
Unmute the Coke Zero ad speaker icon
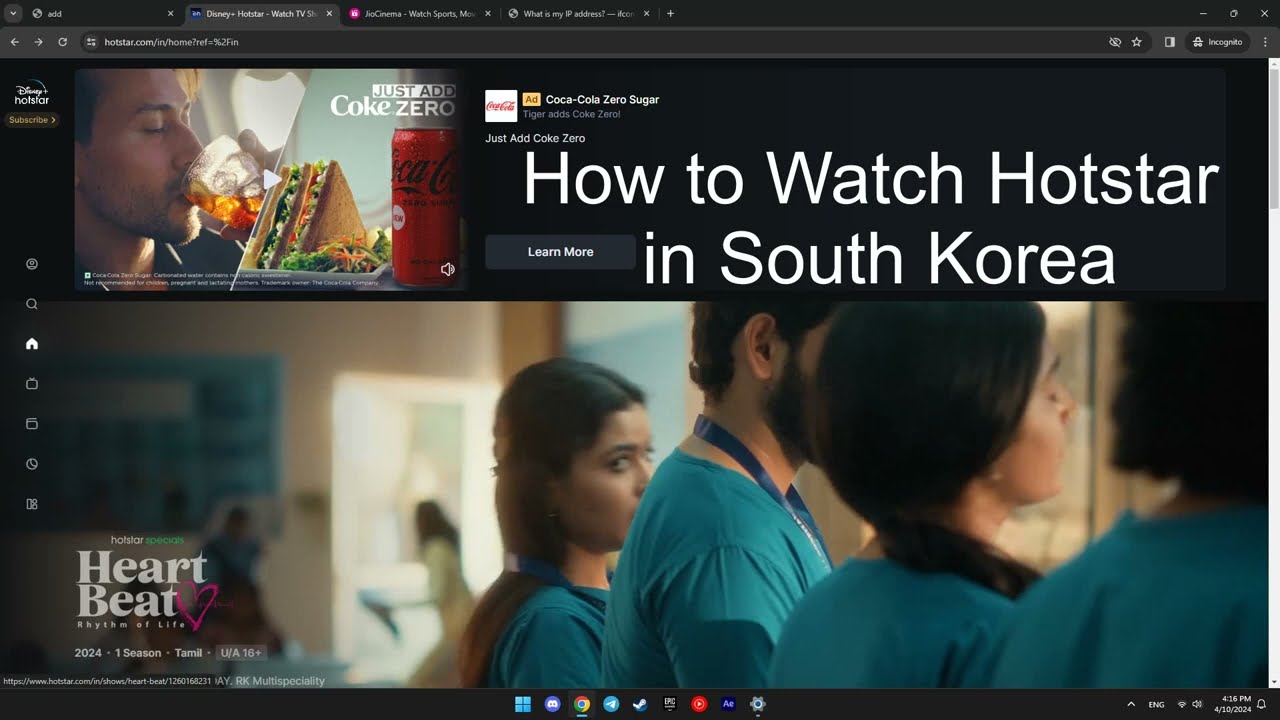pyautogui.click(x=448, y=269)
